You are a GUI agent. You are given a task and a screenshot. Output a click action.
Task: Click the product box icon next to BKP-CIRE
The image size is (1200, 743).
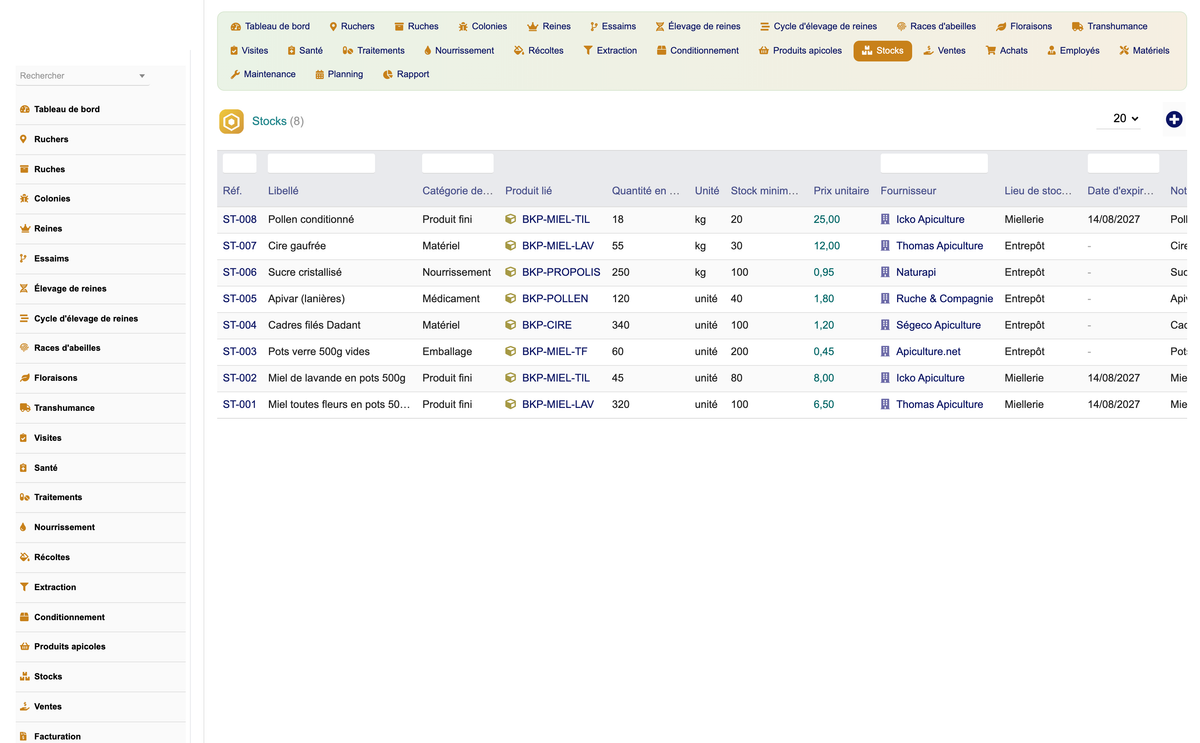tap(511, 325)
